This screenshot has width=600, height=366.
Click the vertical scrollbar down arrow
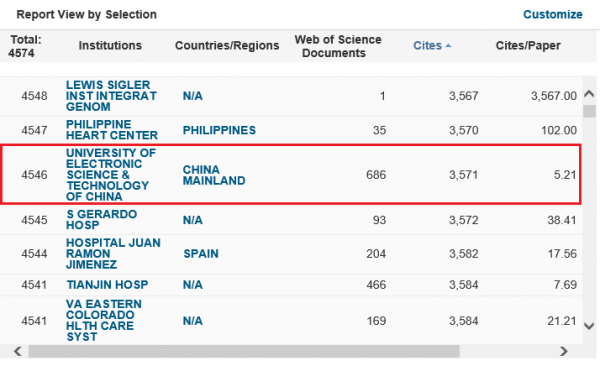pyautogui.click(x=589, y=326)
